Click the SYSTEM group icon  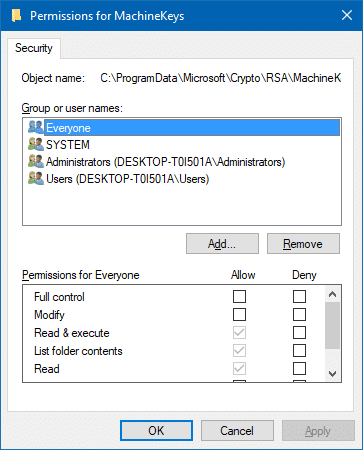[x=36, y=144]
